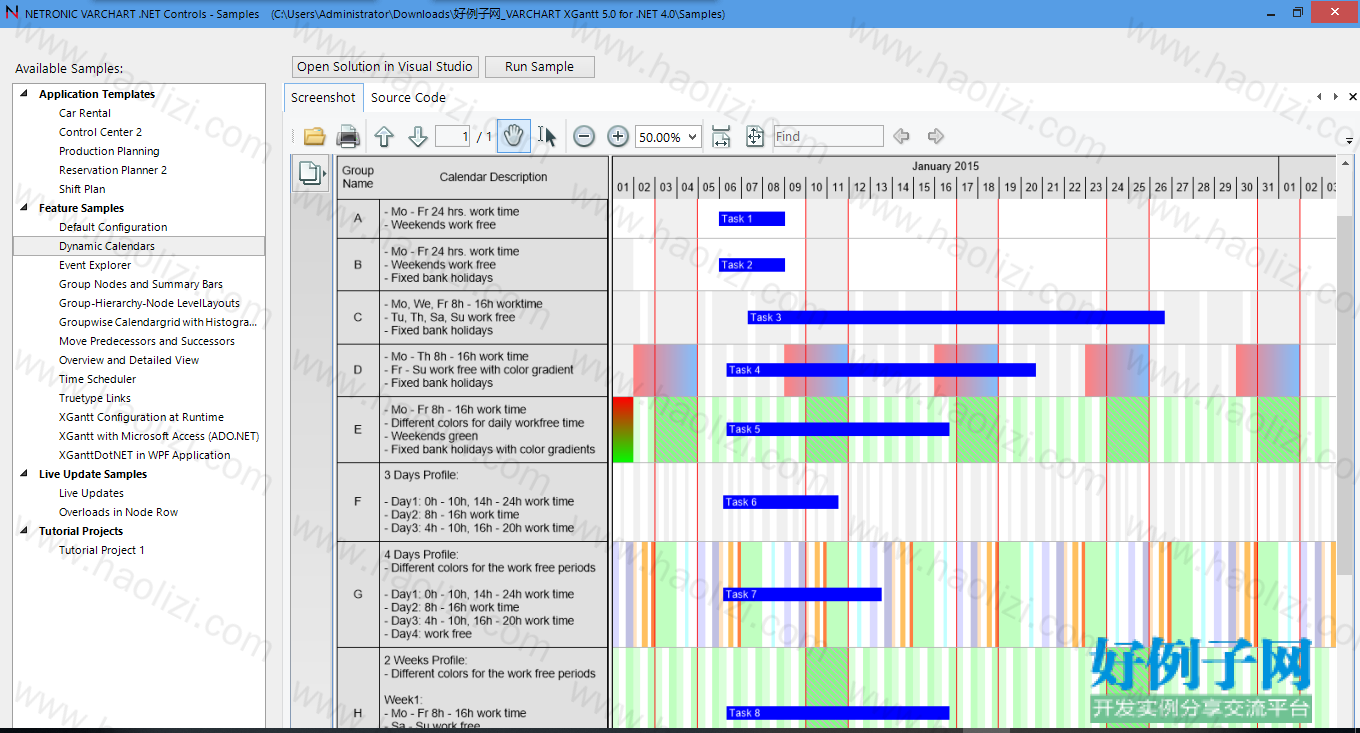Select Move Predecessors and Successors sample
Viewport: 1360px width, 733px height.
click(x=147, y=341)
